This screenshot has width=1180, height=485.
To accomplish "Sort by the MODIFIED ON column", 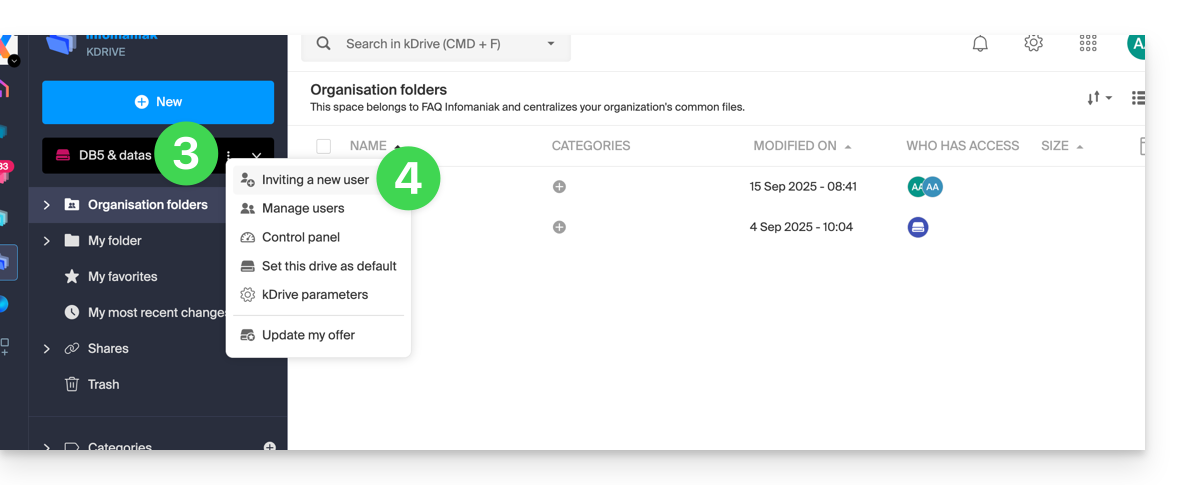I will pos(795,146).
